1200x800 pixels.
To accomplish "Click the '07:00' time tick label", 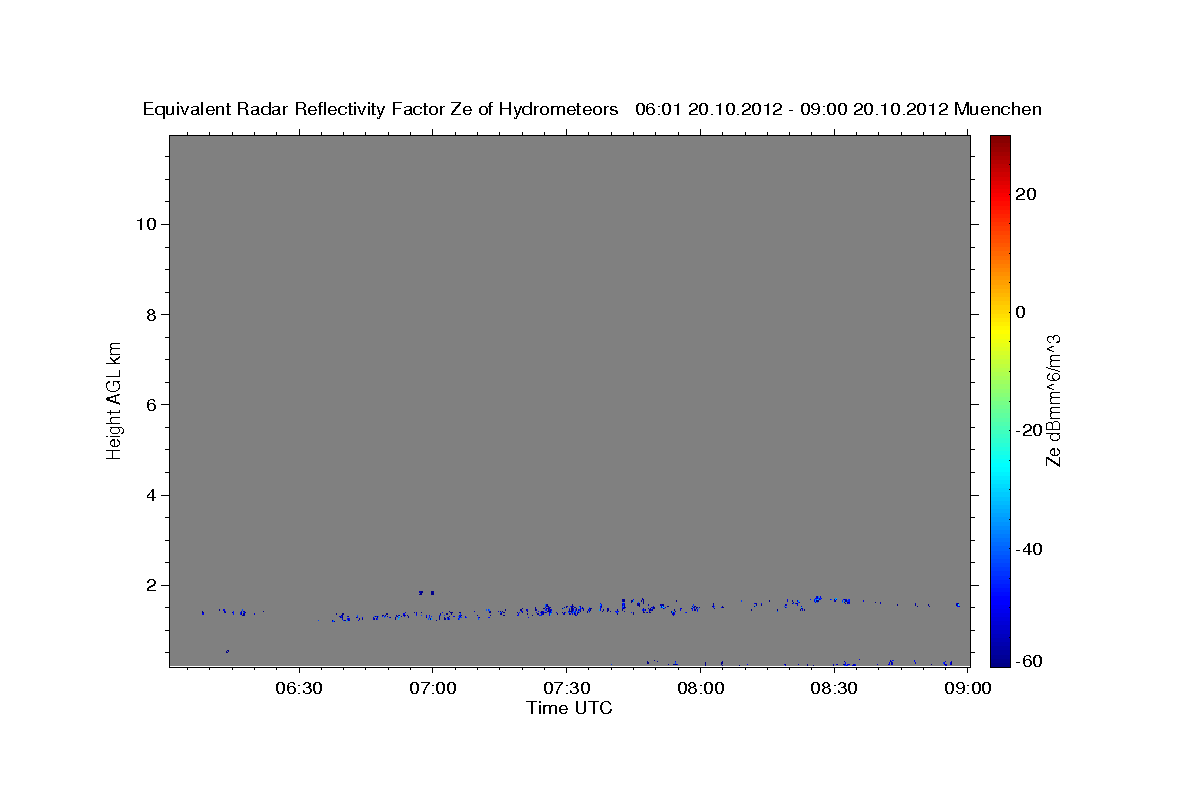I will tap(433, 689).
